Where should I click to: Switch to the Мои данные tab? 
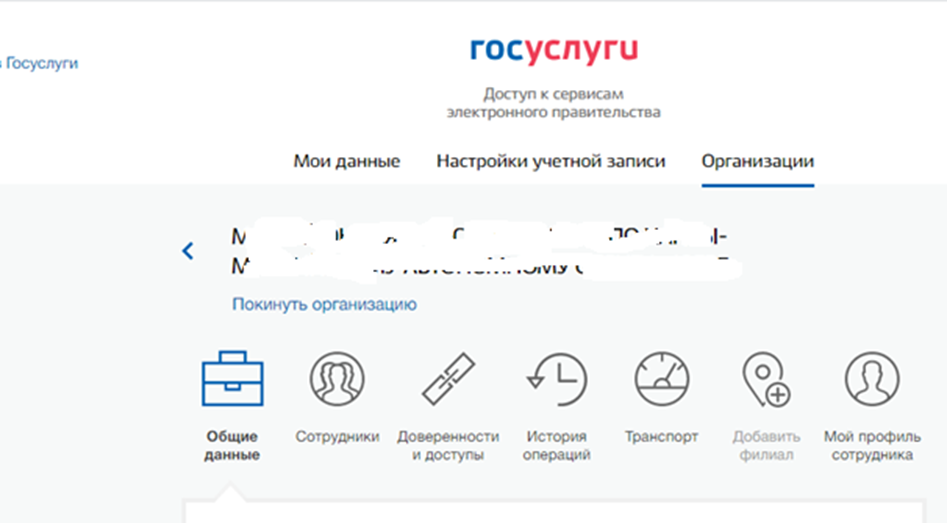347,161
